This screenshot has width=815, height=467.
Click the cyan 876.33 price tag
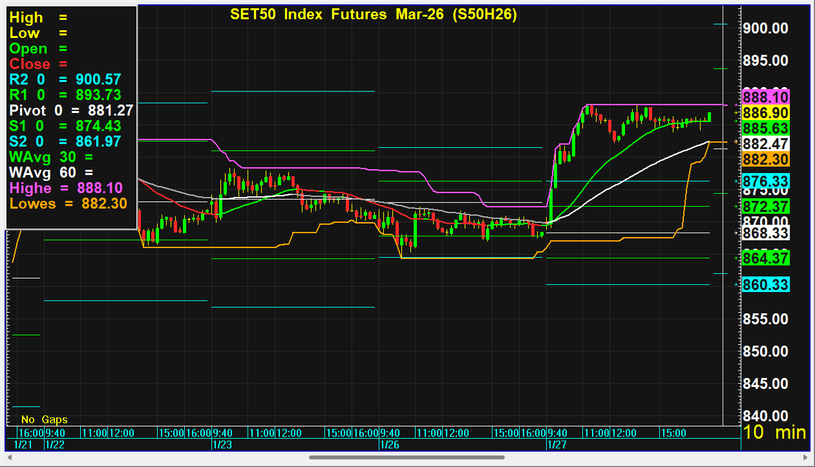(767, 181)
